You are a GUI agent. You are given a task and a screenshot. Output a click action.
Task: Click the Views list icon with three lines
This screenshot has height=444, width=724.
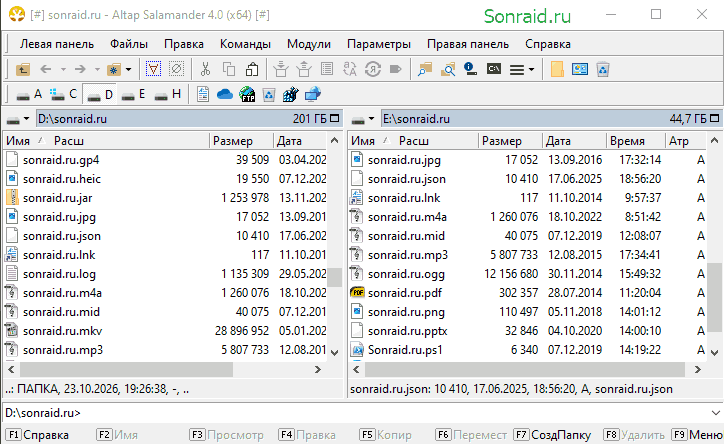click(517, 70)
